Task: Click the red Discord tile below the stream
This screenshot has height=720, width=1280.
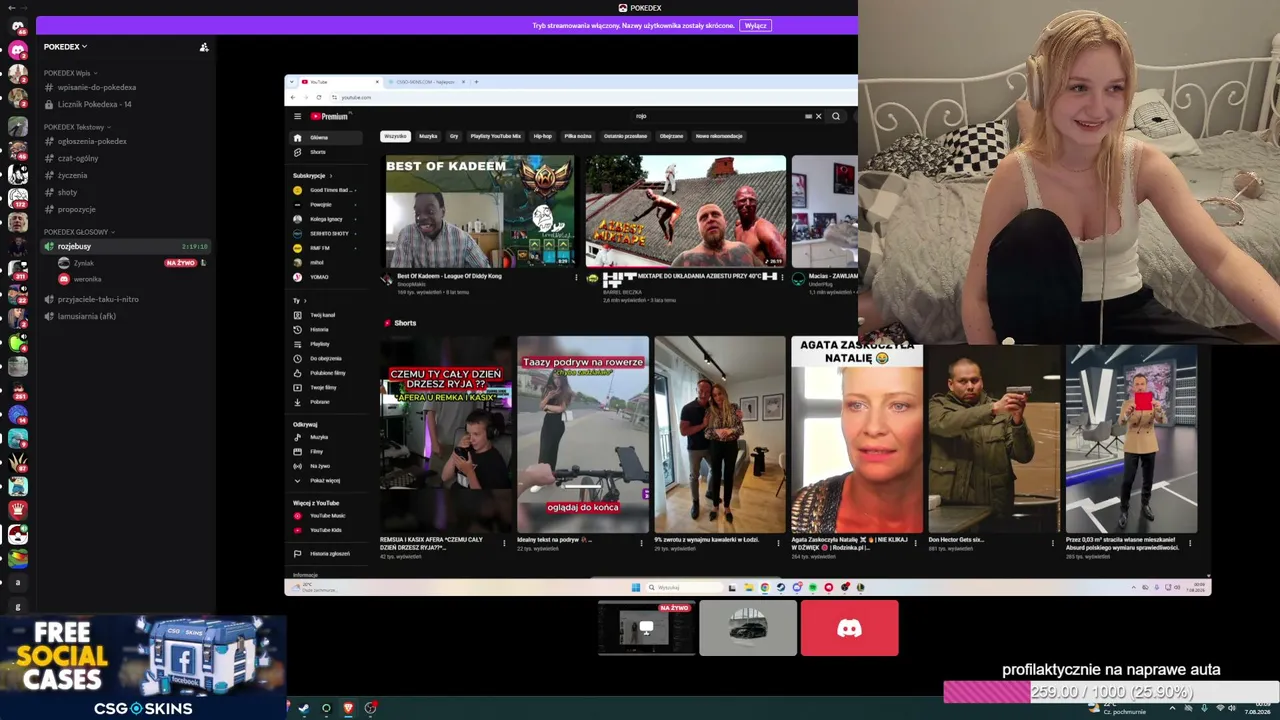Action: pos(849,628)
